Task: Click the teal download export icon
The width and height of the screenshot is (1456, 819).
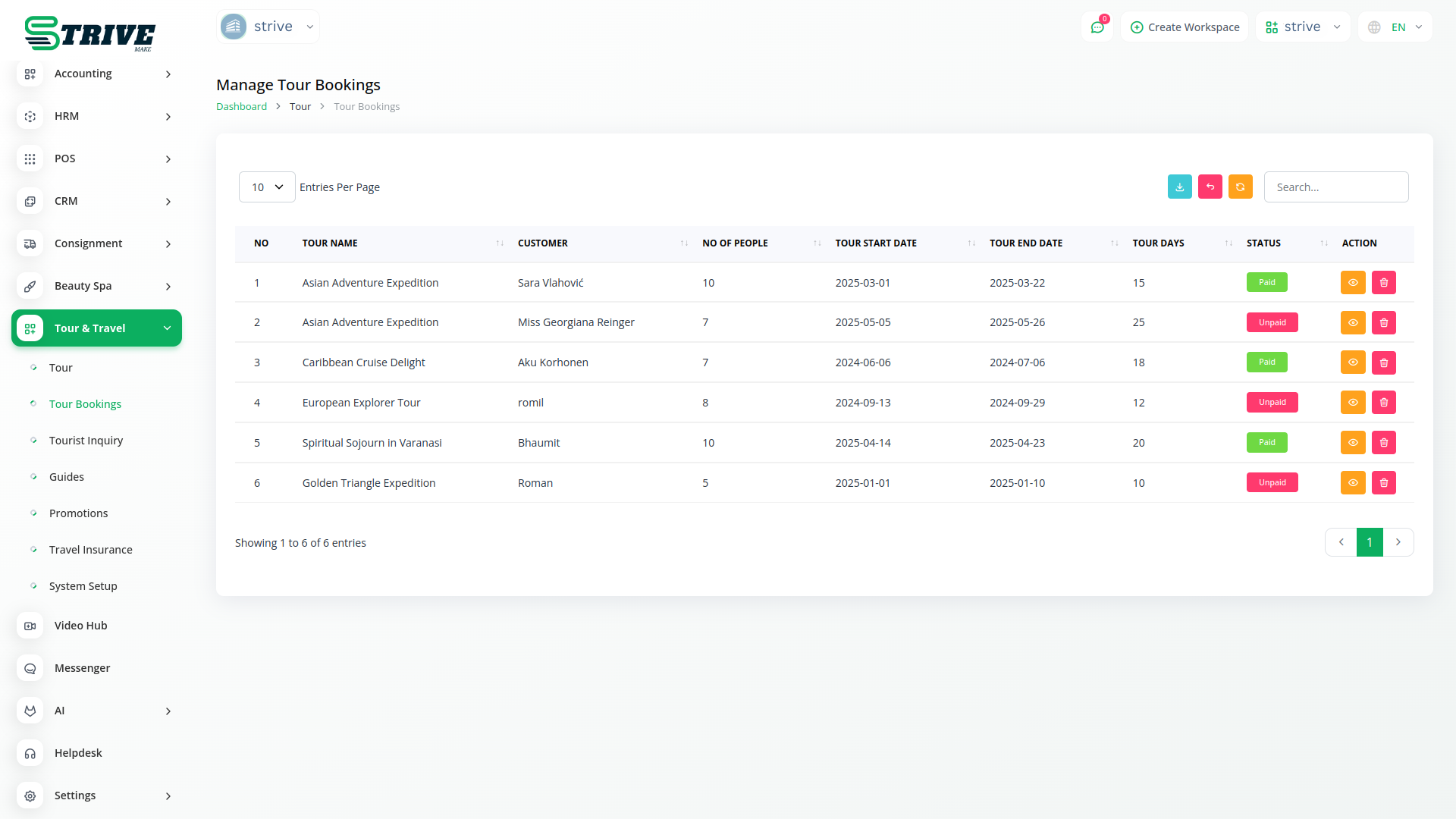Action: 1179,187
